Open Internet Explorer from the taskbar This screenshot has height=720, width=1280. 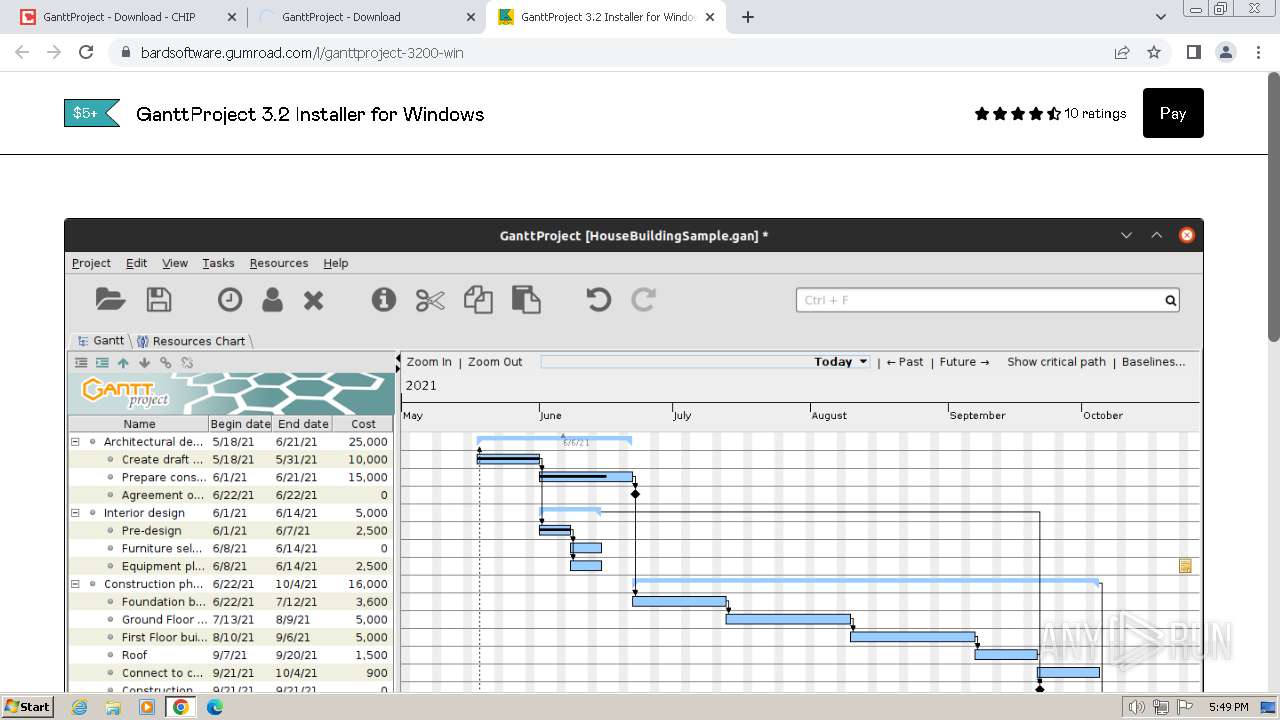[79, 707]
